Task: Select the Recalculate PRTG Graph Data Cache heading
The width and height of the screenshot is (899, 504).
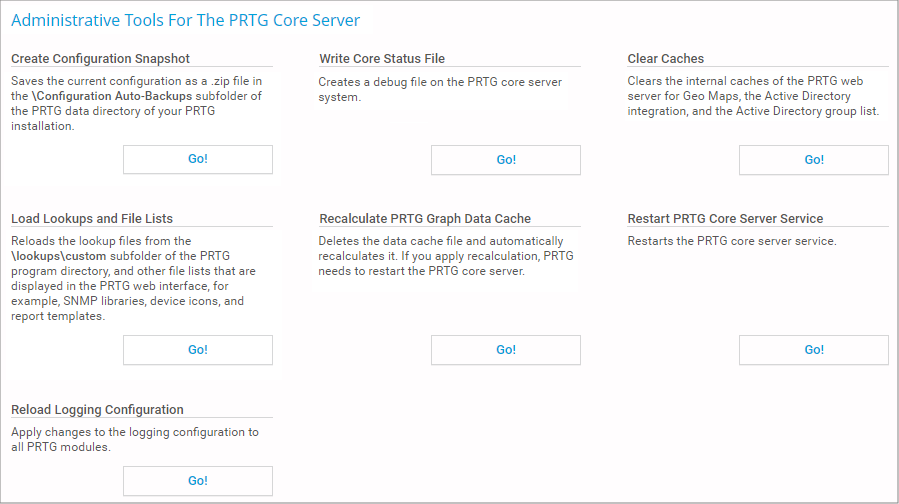Action: (x=425, y=219)
